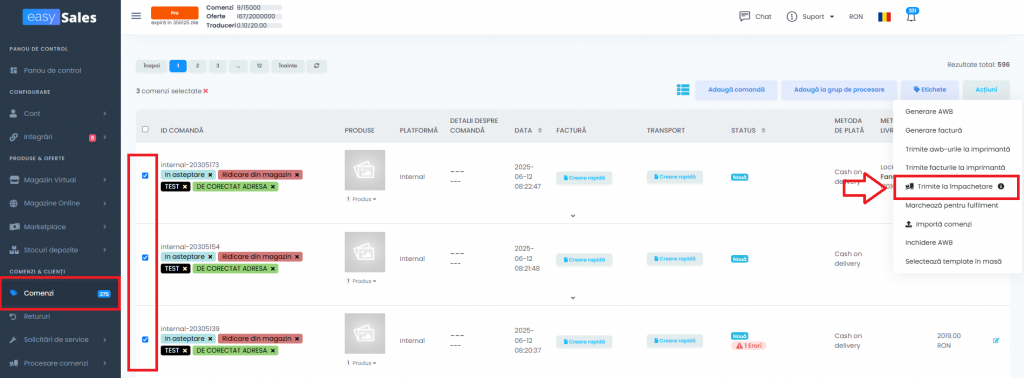Click the refresh icon in pagination
Screen dimensions: 1024x378
(x=316, y=66)
